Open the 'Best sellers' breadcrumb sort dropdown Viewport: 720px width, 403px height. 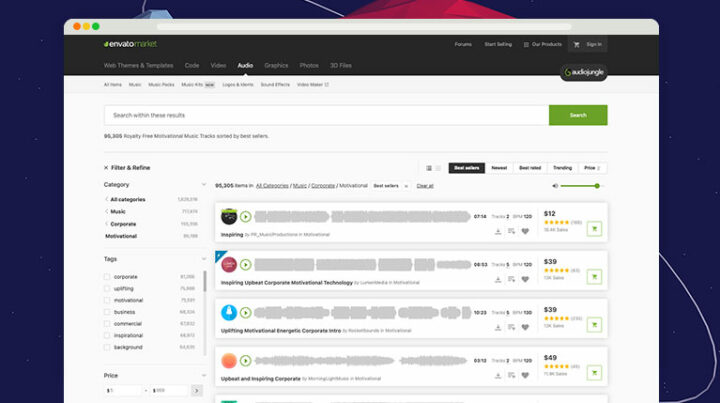388,186
